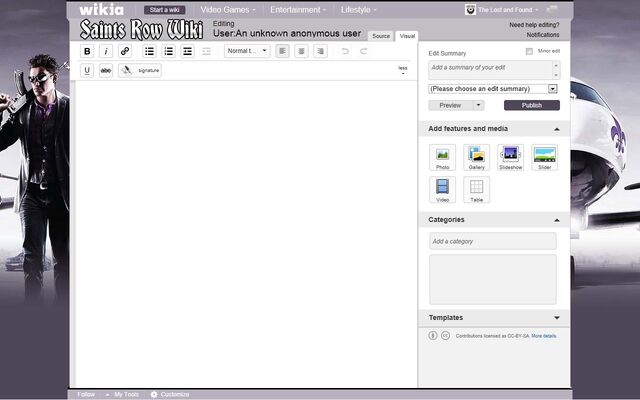Check the Minor edit checkbox
This screenshot has width=640, height=400.
529,51
